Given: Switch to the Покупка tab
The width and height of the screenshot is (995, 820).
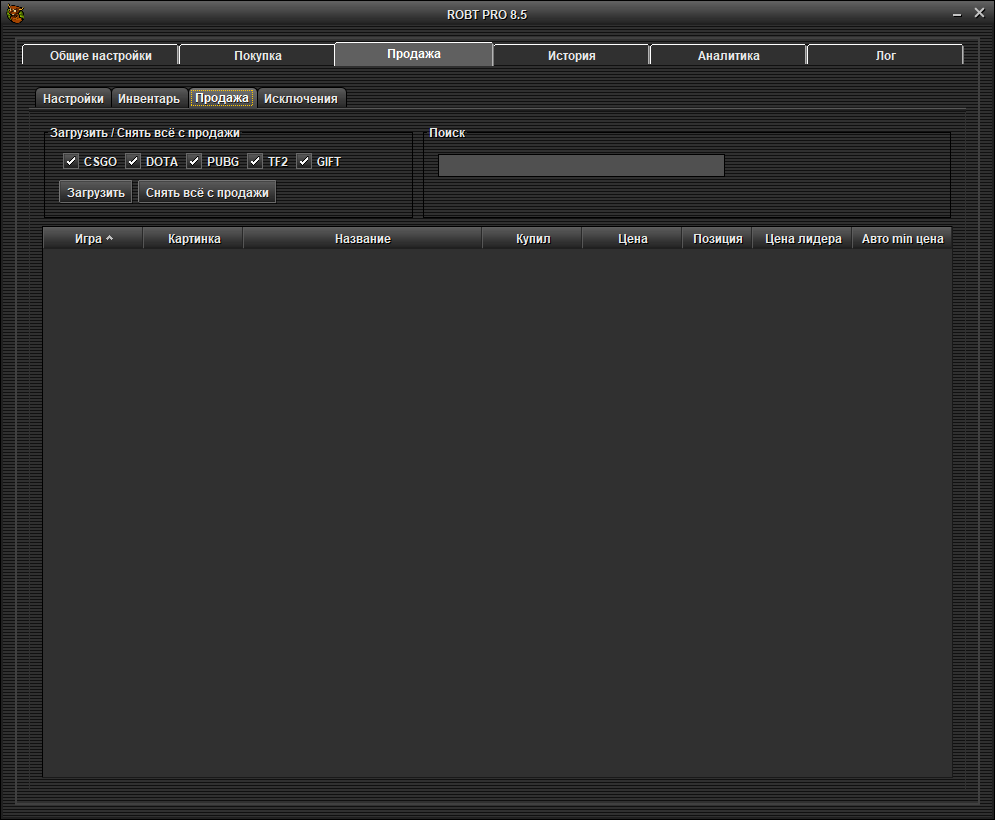Looking at the screenshot, I should tap(258, 56).
